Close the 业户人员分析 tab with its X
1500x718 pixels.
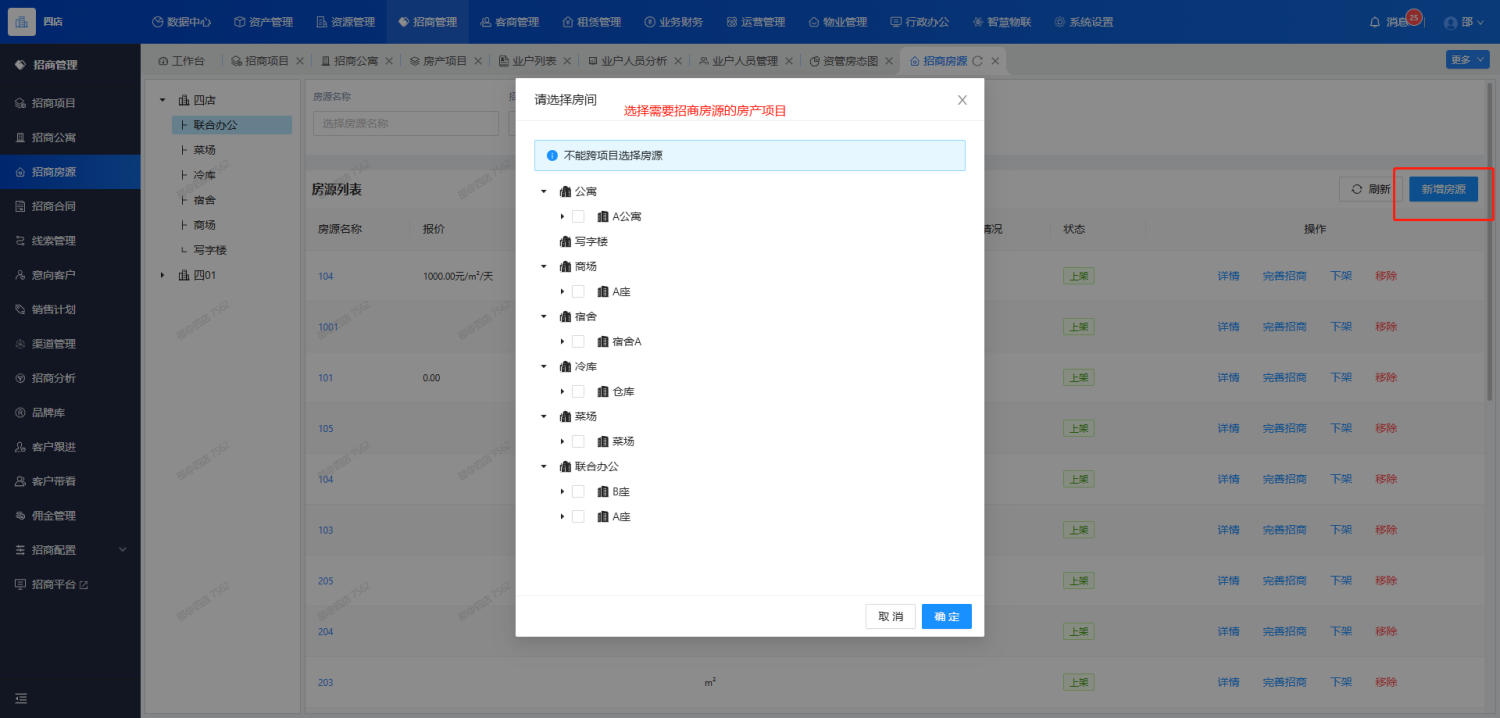(677, 61)
